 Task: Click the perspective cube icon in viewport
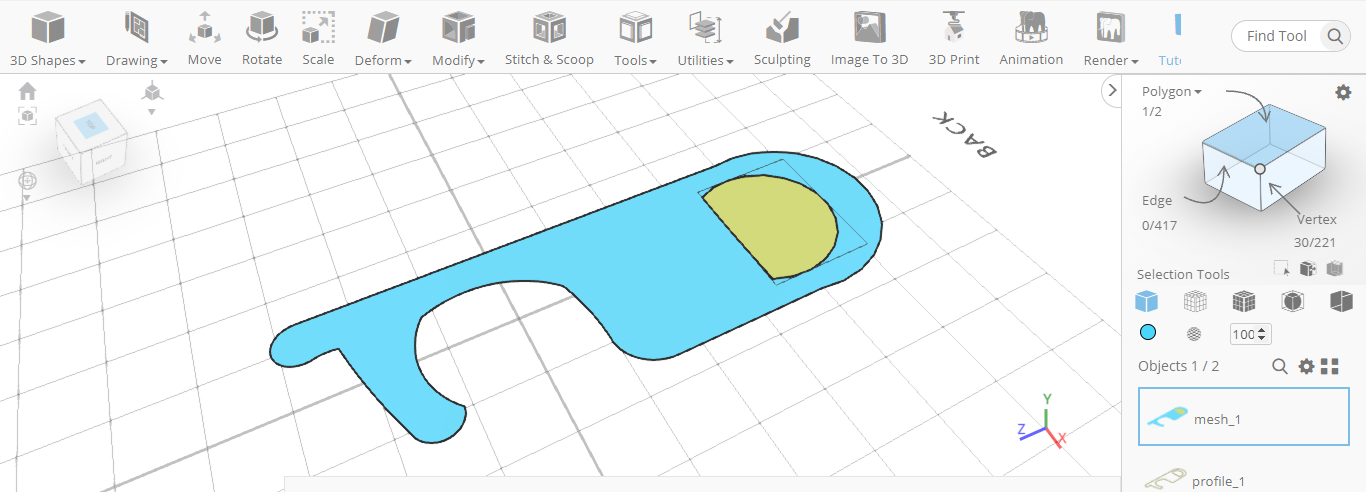(152, 92)
